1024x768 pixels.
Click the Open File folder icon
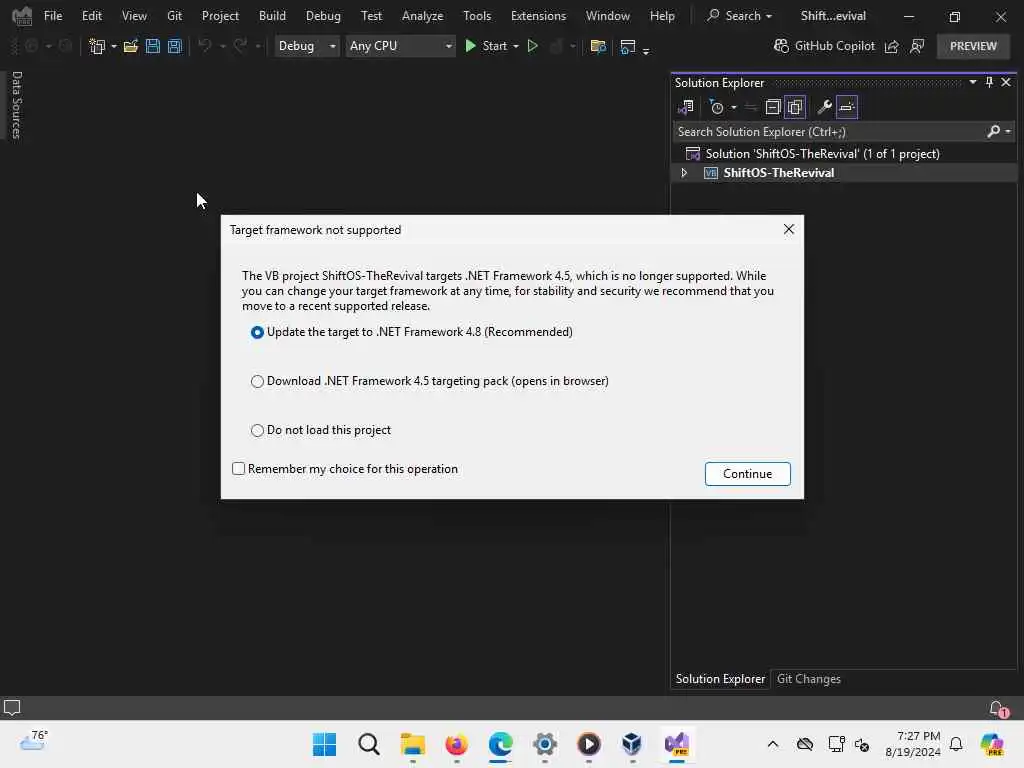131,46
